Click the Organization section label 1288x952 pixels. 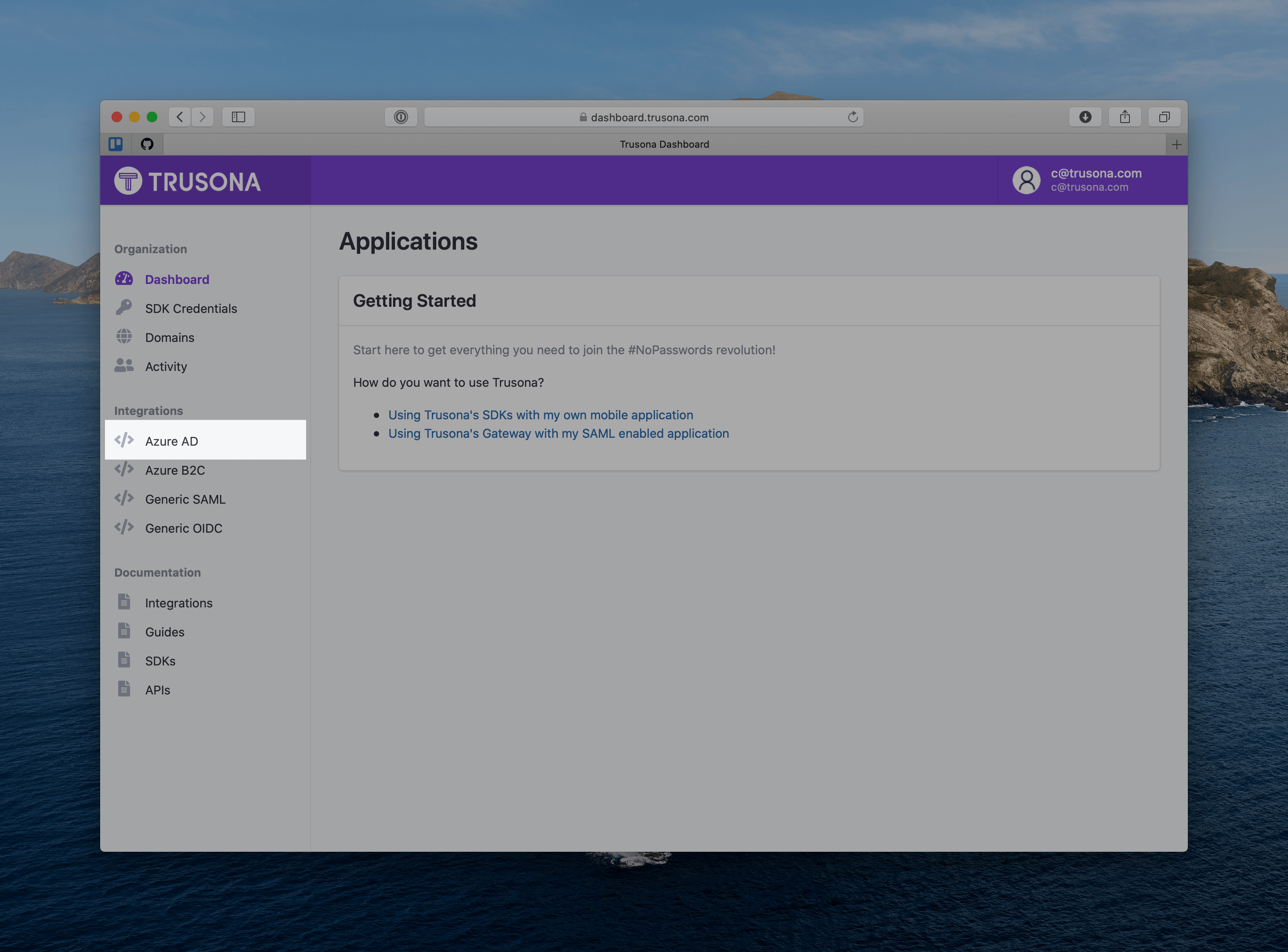point(150,249)
